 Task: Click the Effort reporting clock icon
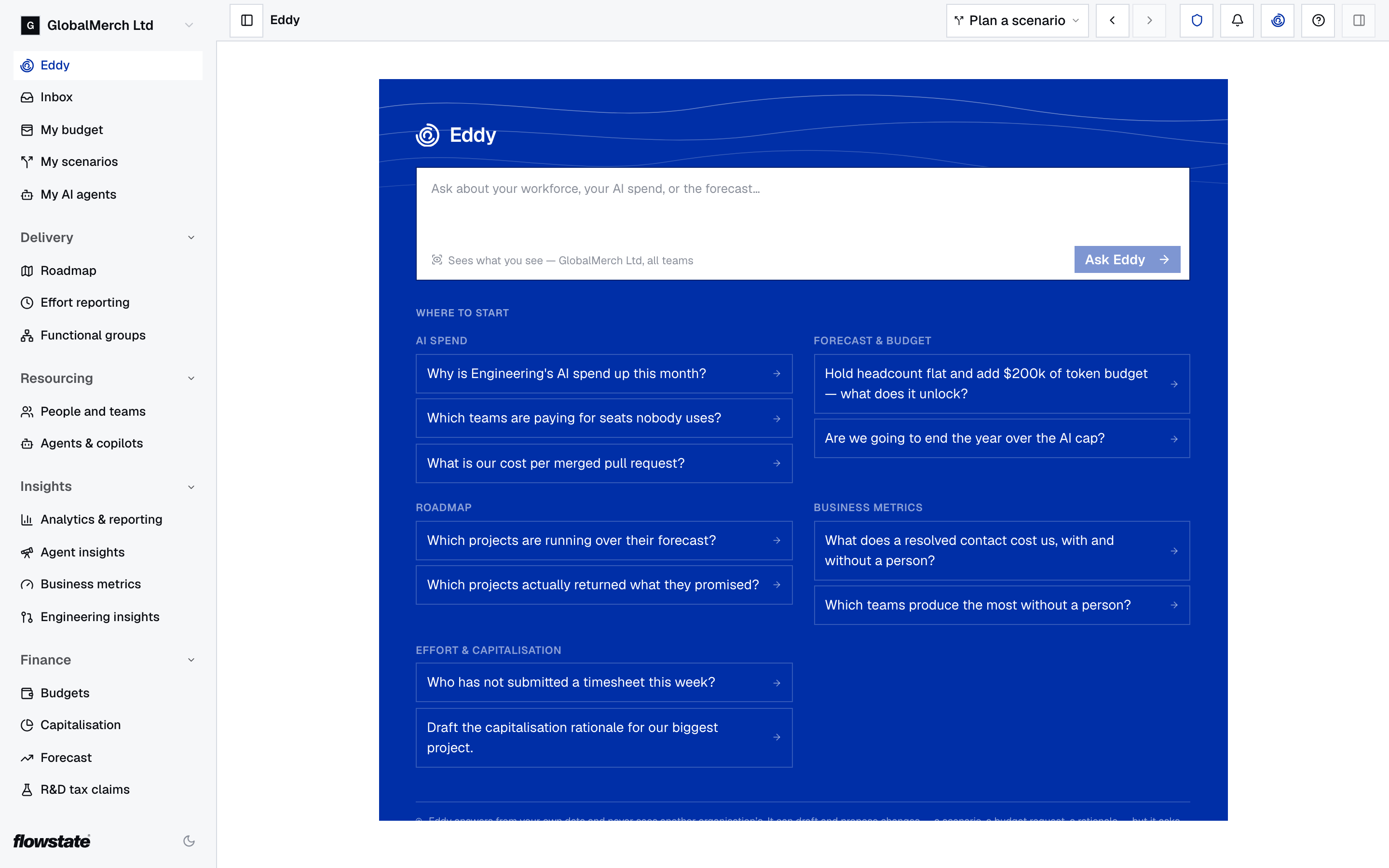[x=27, y=302]
